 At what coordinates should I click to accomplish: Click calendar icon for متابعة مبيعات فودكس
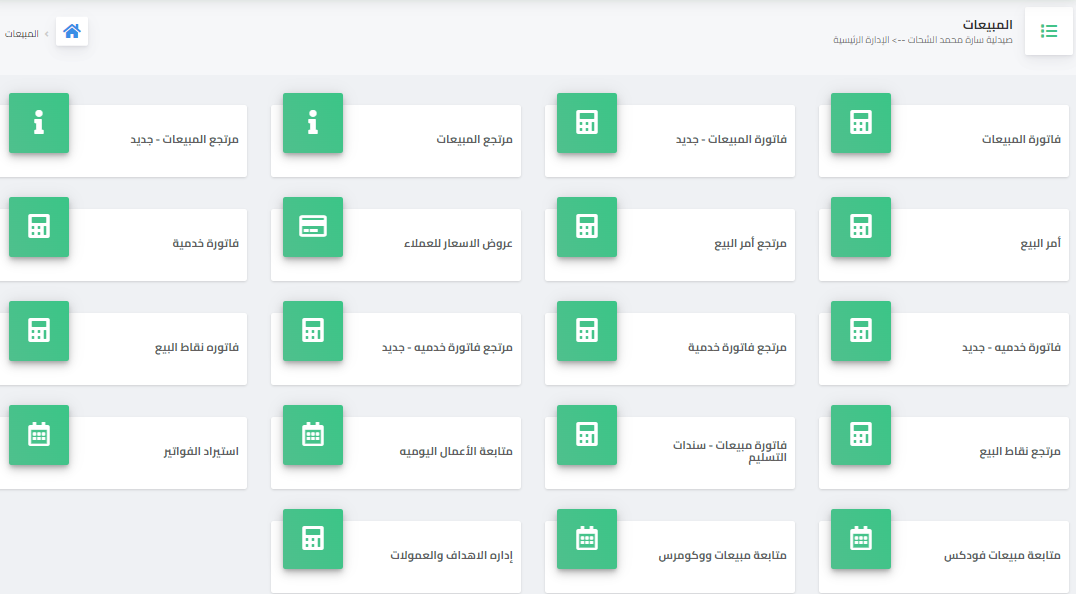tap(860, 539)
